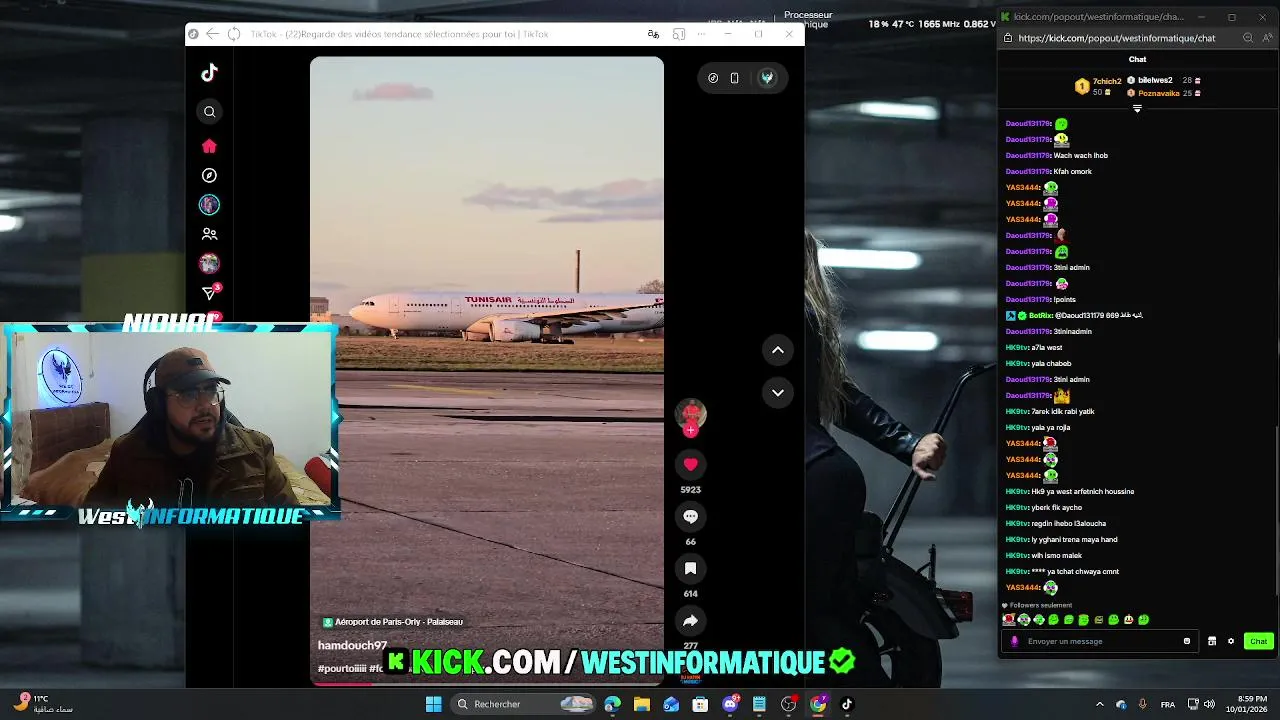
Task: Open the Friends icon in TikTok sidebar
Action: point(209,234)
